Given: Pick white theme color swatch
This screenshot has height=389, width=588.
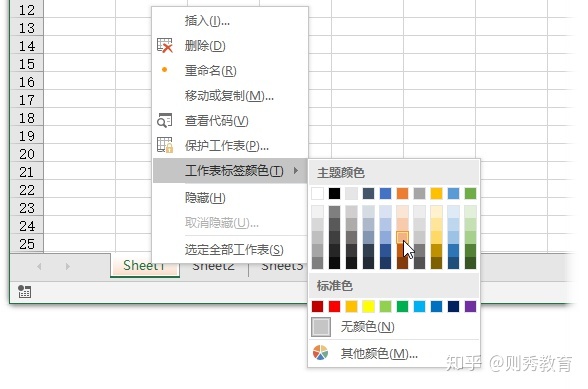Looking at the screenshot, I should click(x=318, y=194).
